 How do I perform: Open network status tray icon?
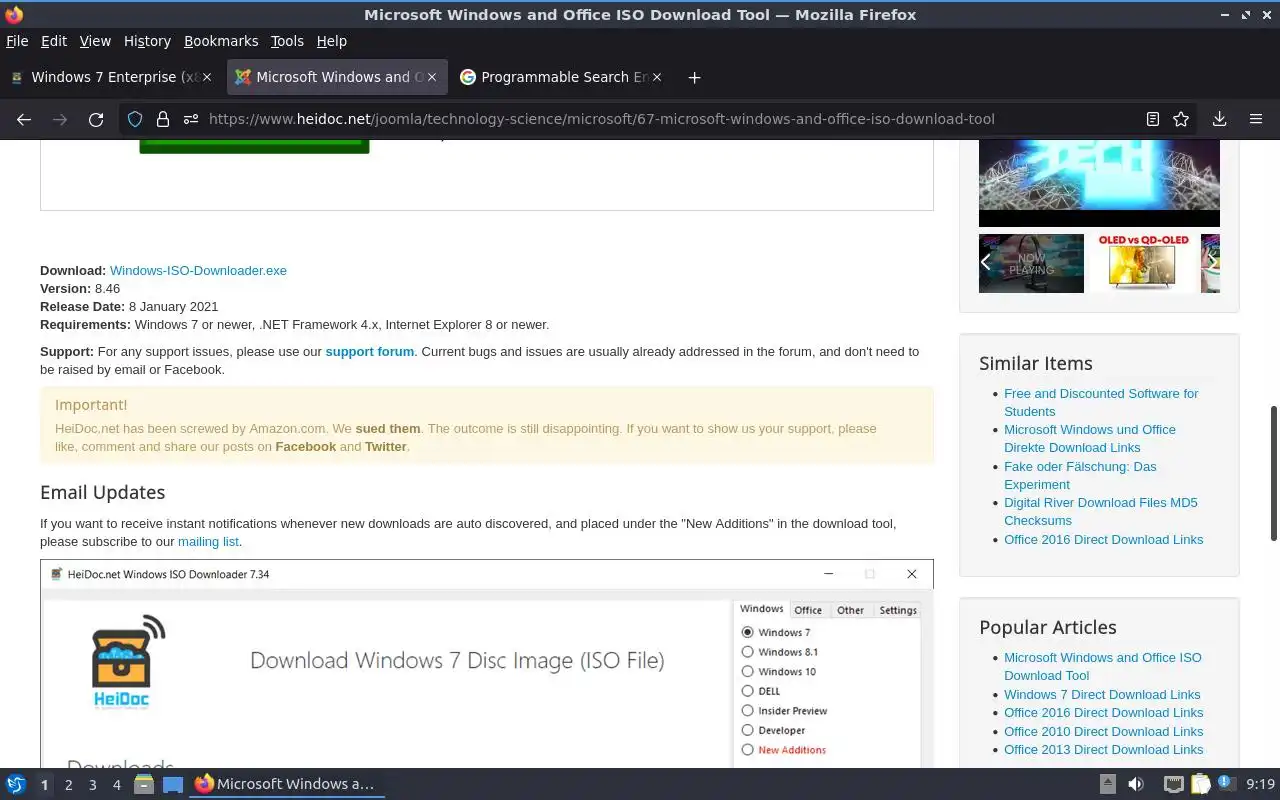tap(1174, 784)
